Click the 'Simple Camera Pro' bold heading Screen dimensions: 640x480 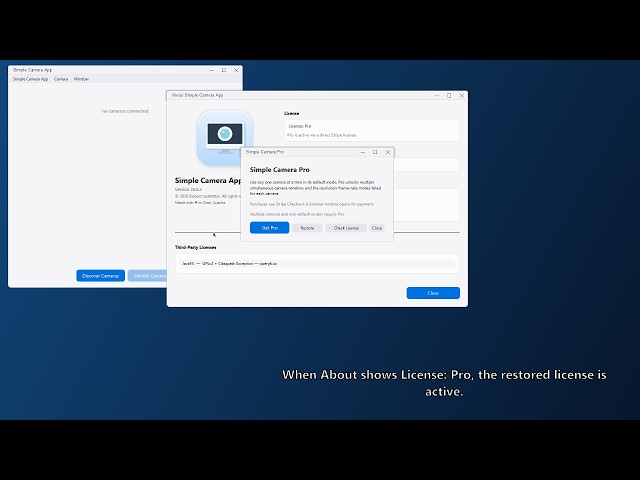click(280, 170)
